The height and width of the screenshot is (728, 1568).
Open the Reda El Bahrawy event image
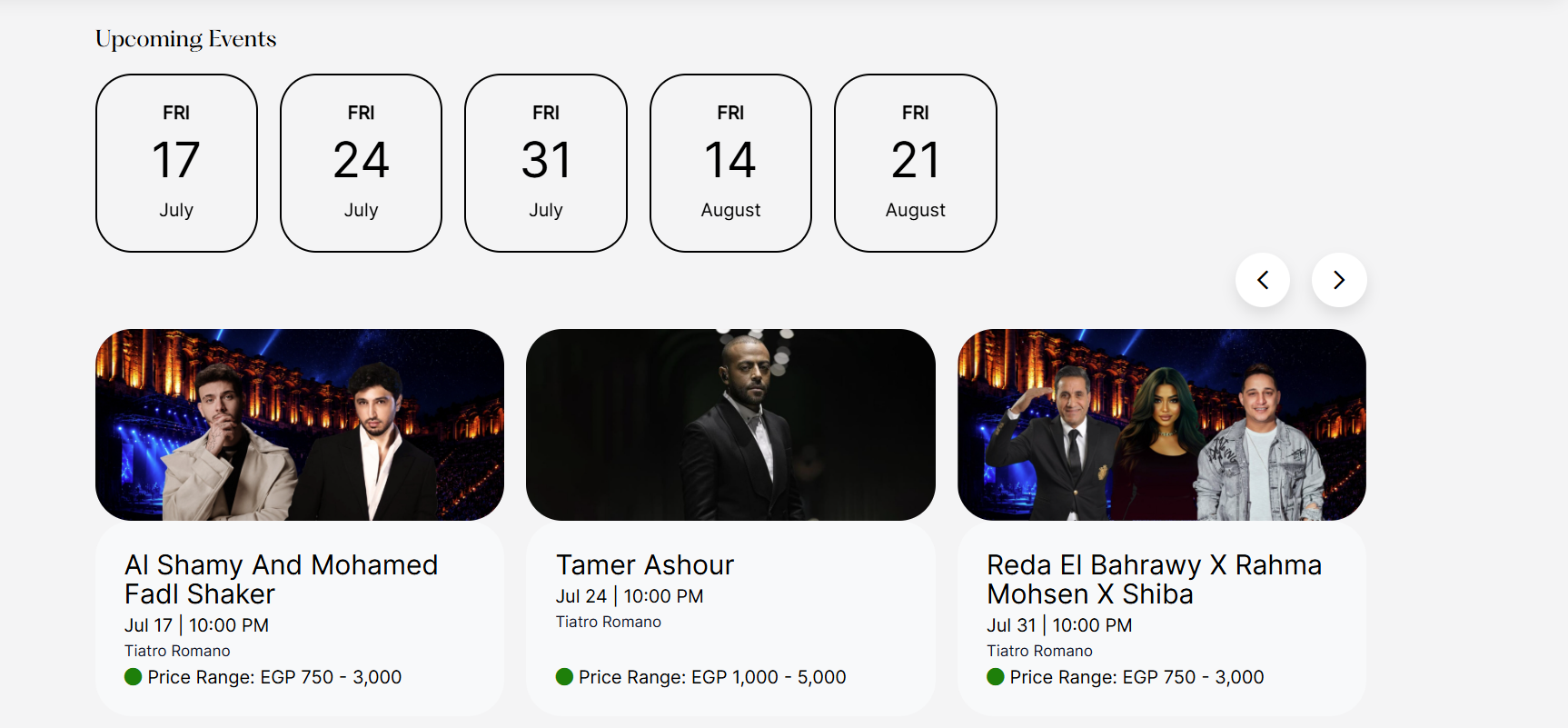[1162, 424]
